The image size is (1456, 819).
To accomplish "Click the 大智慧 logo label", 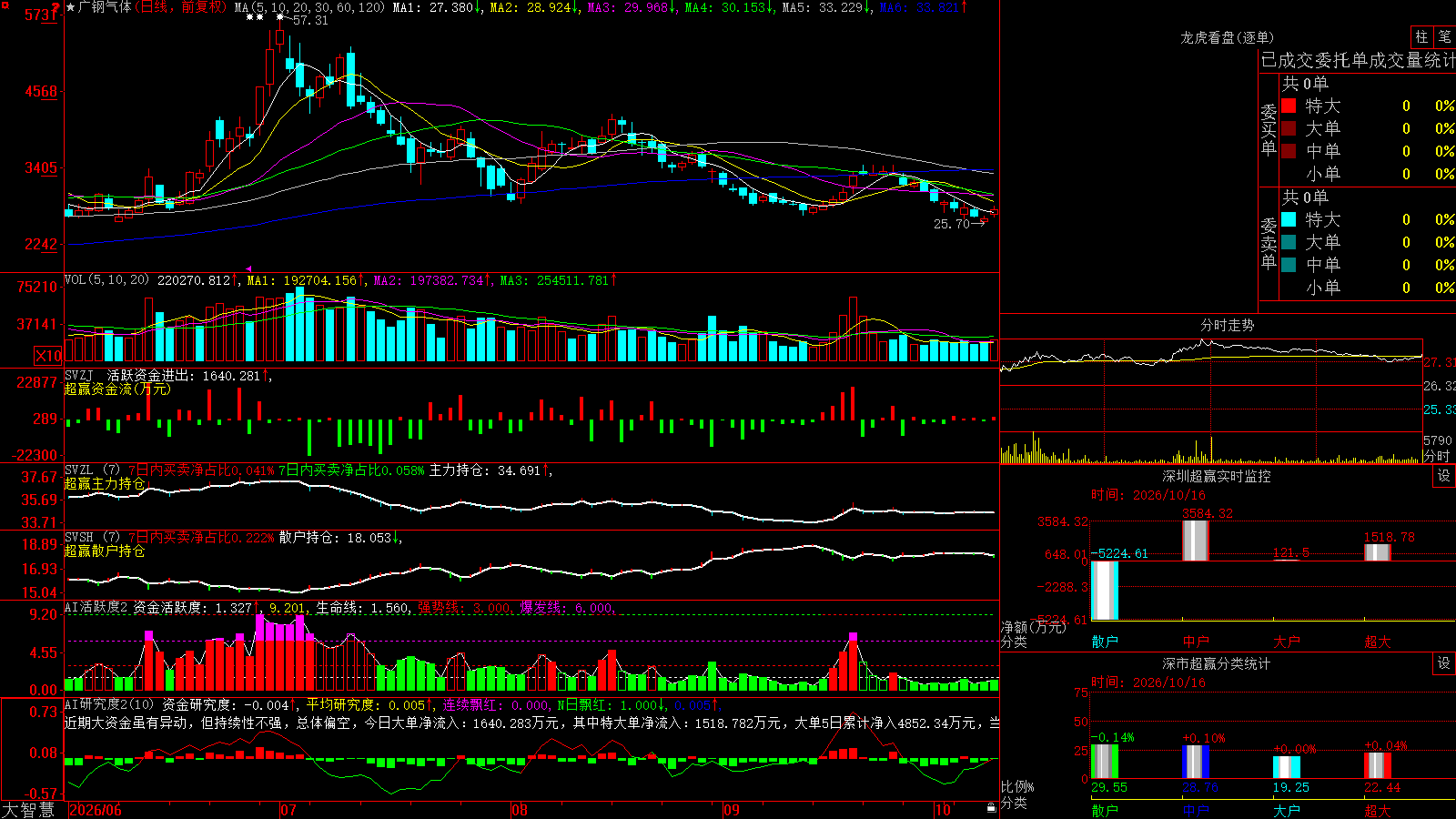I will 28,809.
